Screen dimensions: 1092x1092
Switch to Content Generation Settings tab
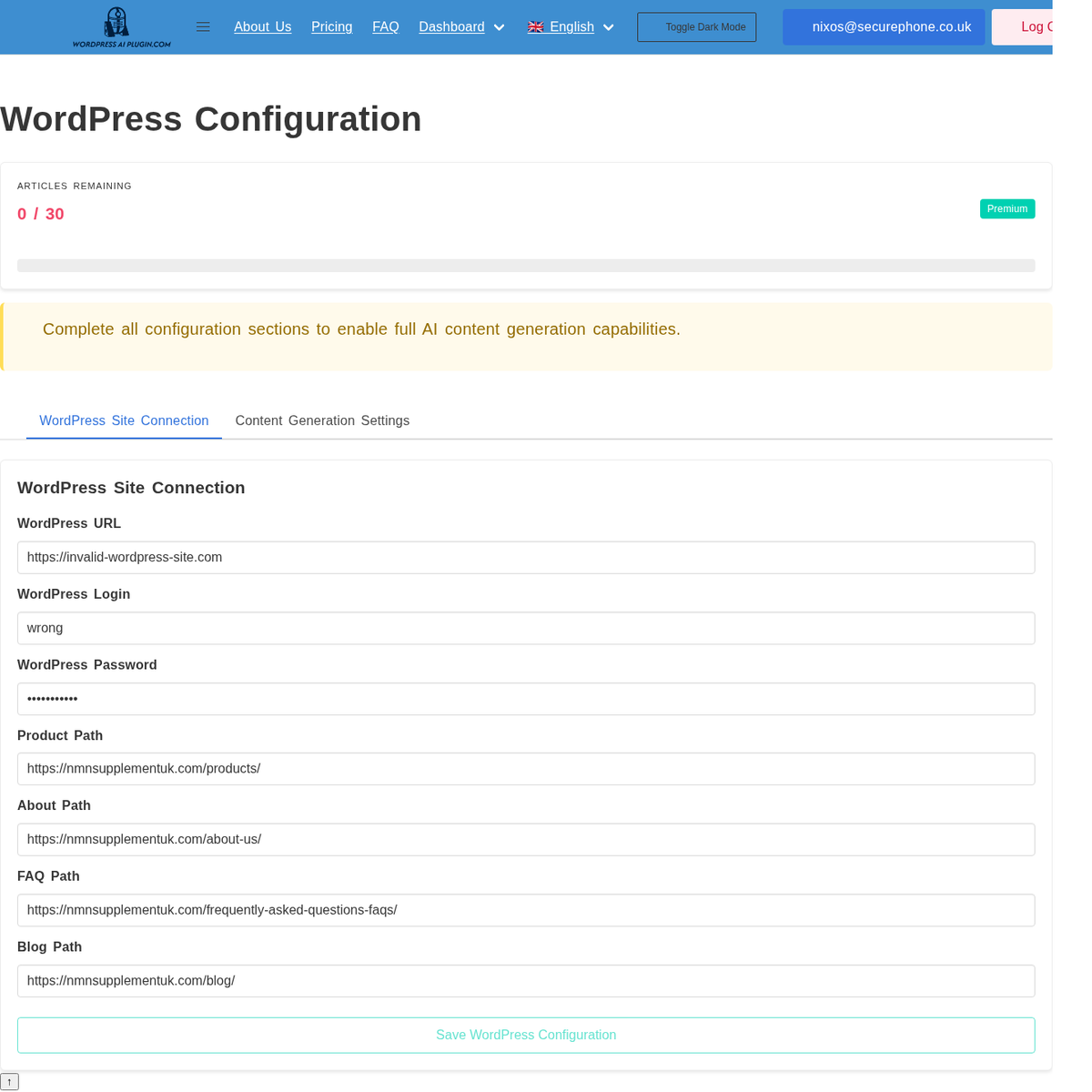[x=322, y=420]
